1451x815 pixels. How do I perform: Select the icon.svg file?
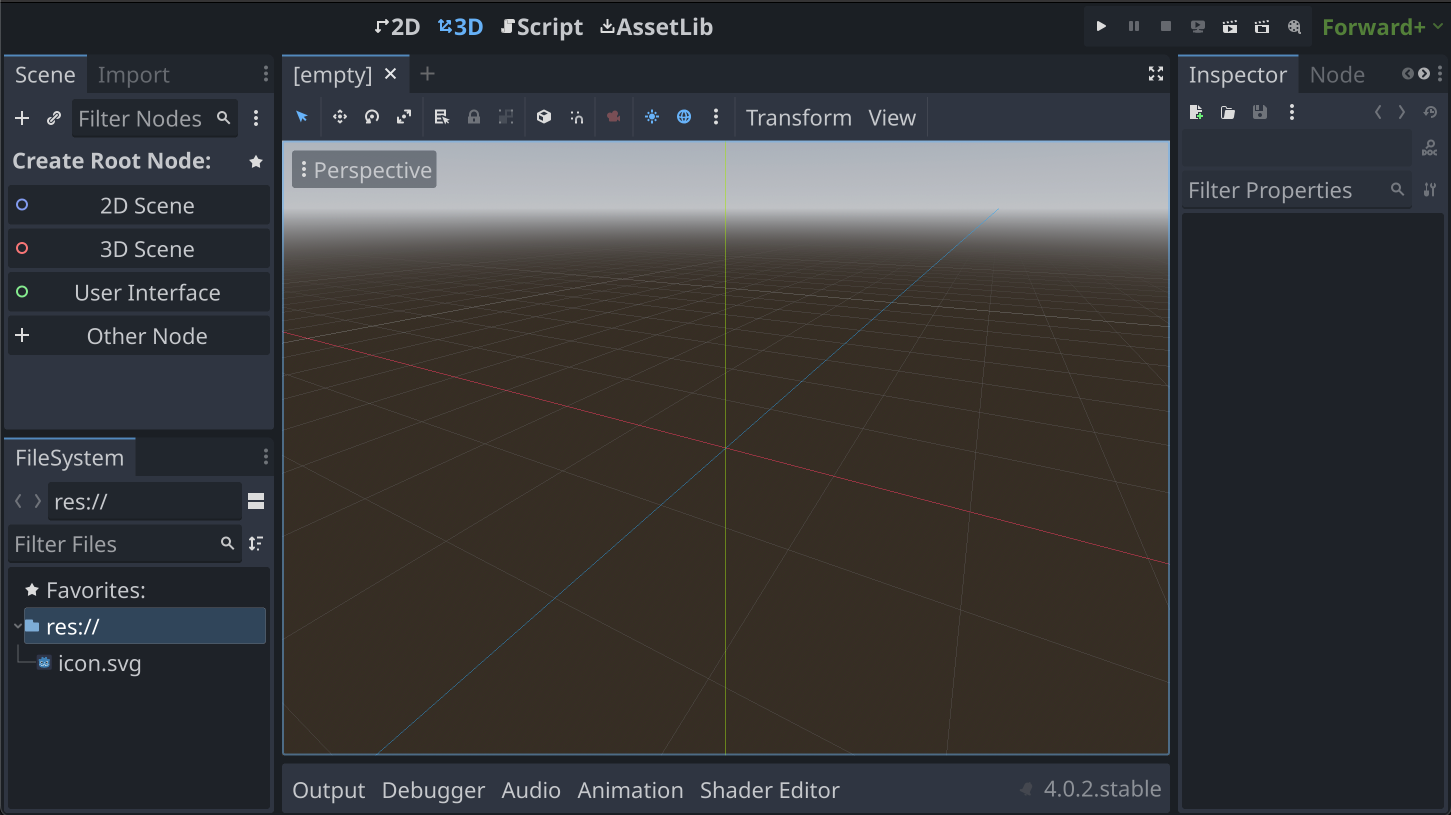tap(99, 663)
